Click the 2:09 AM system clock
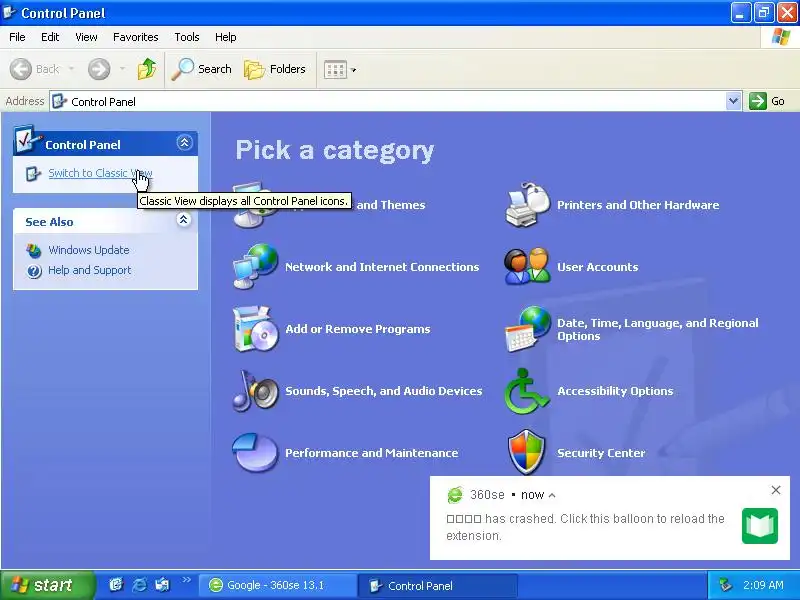 coord(763,585)
